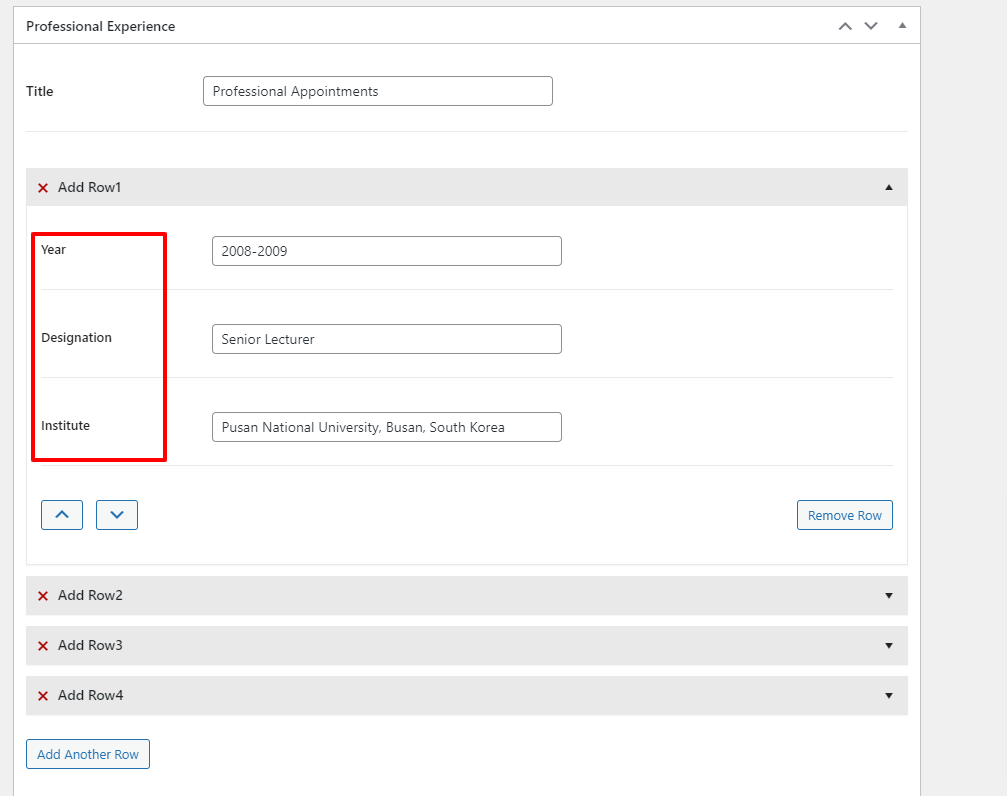Click the Remove Row button
1007x796 pixels.
pyautogui.click(x=844, y=515)
